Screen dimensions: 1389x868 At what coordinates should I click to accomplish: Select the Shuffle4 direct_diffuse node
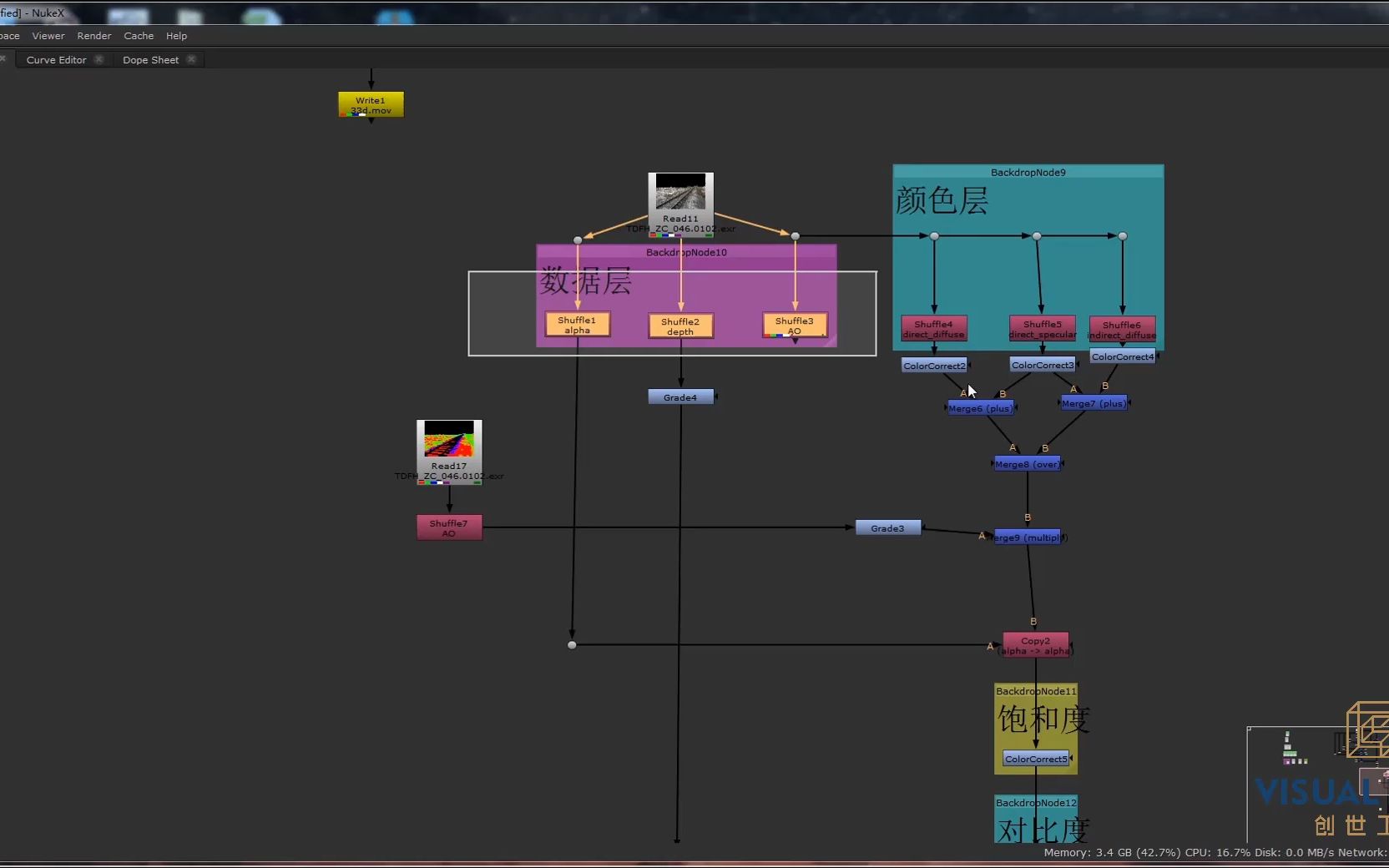tap(933, 329)
